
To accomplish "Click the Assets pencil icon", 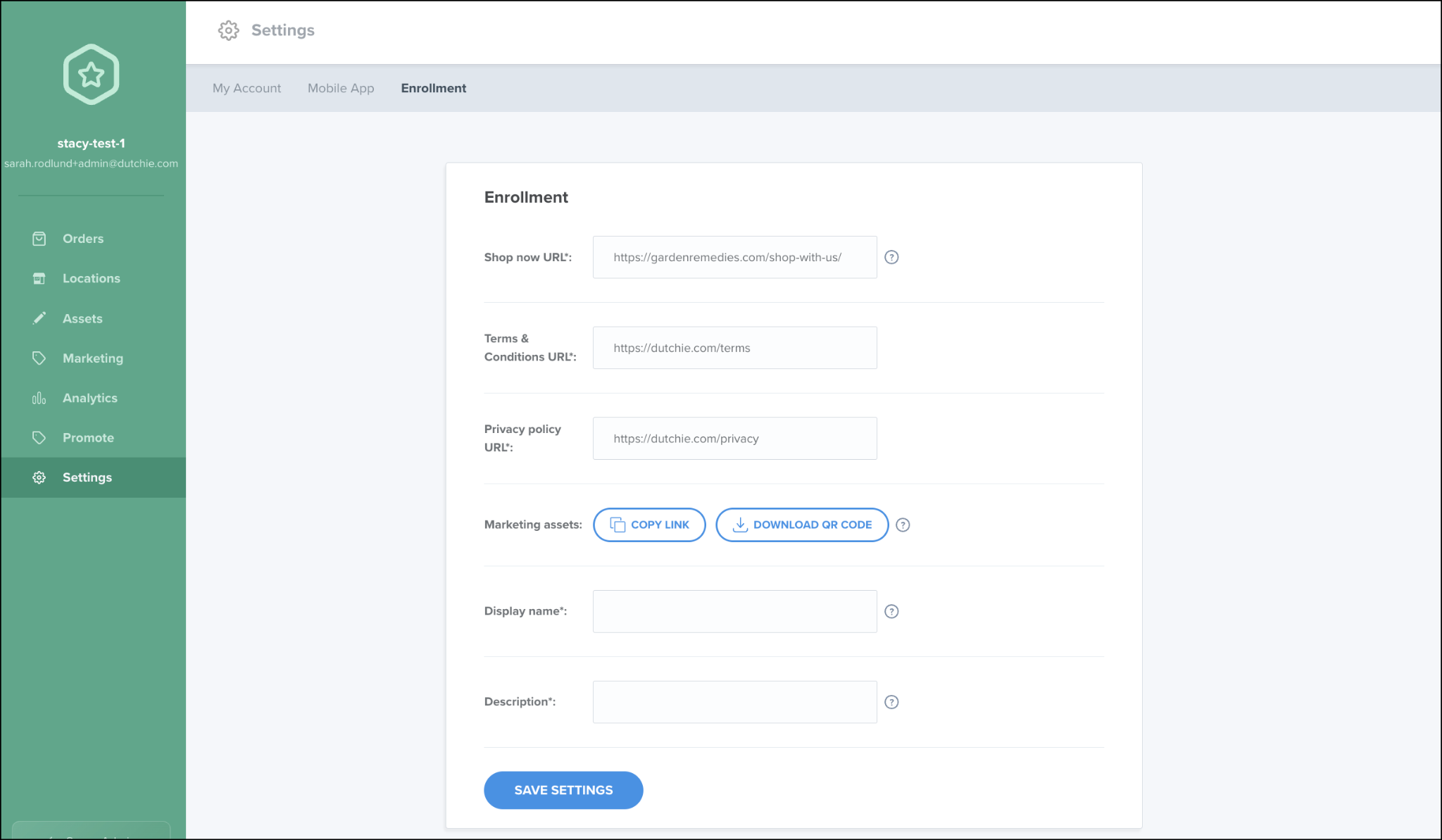I will 39,318.
